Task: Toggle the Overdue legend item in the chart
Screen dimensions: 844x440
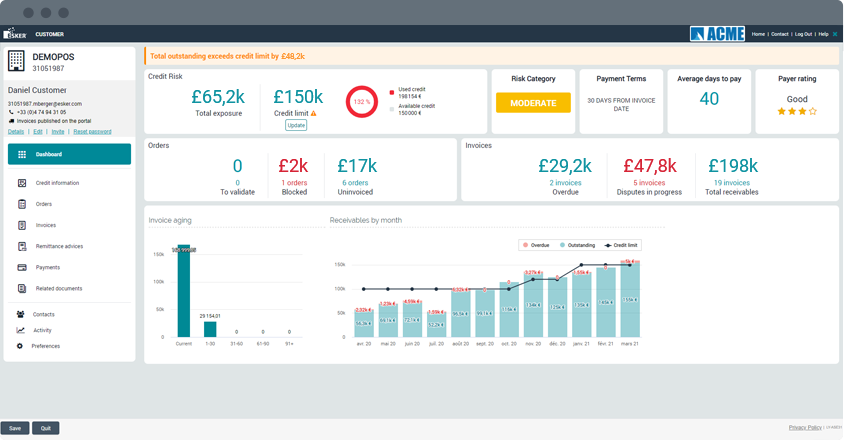Action: [536, 245]
